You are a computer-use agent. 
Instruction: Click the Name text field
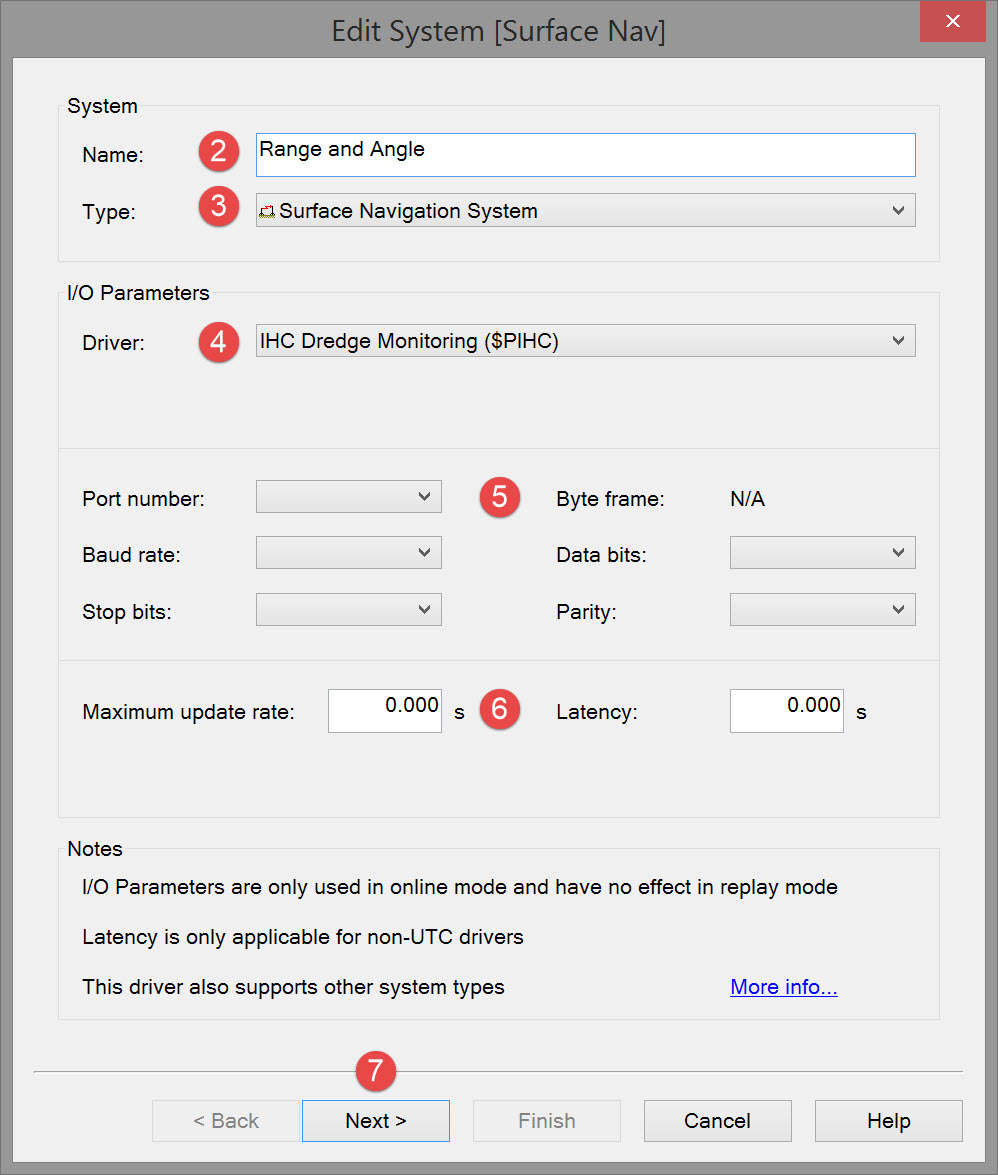585,155
